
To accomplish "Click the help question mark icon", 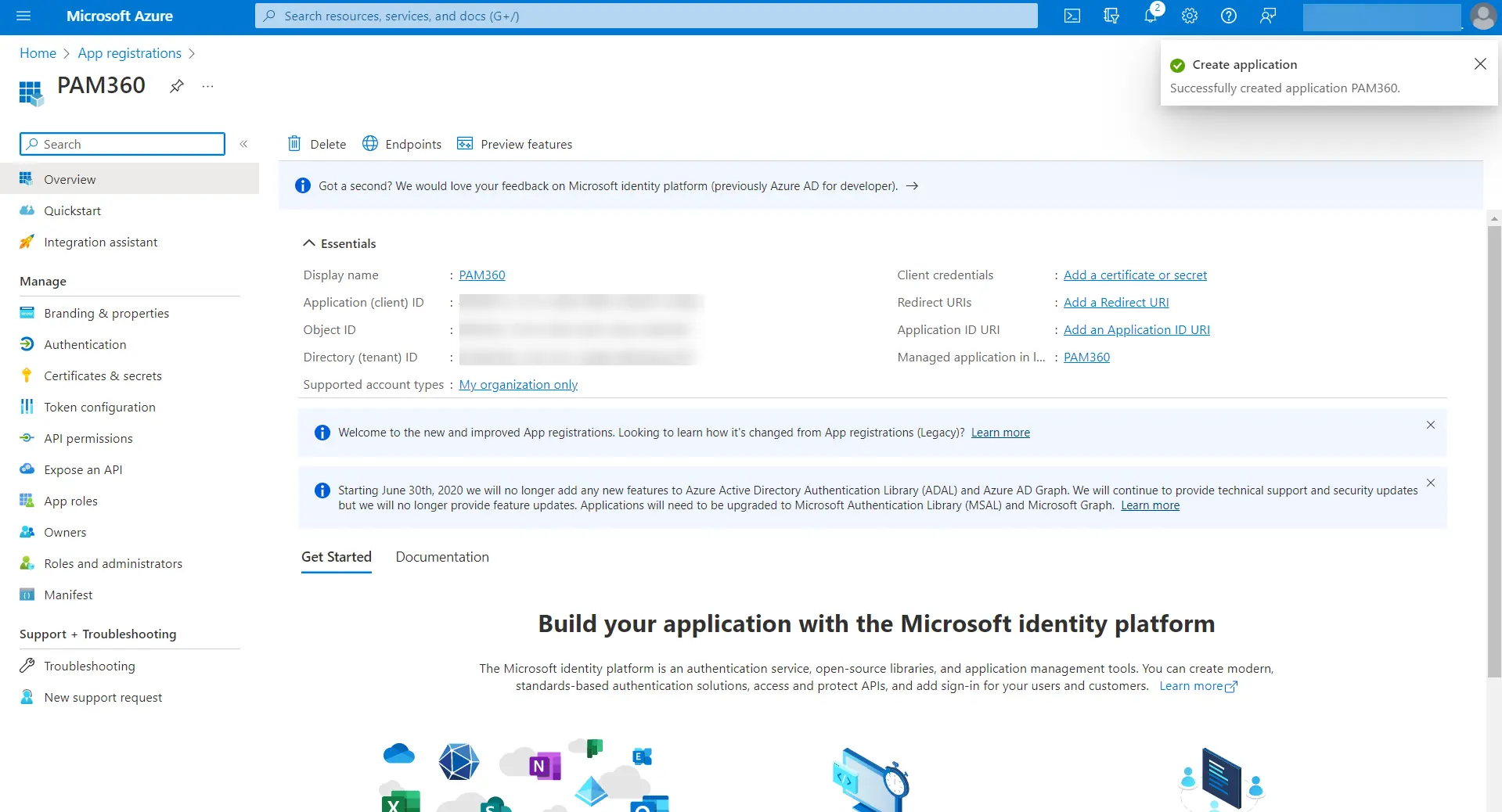I will pos(1228,16).
